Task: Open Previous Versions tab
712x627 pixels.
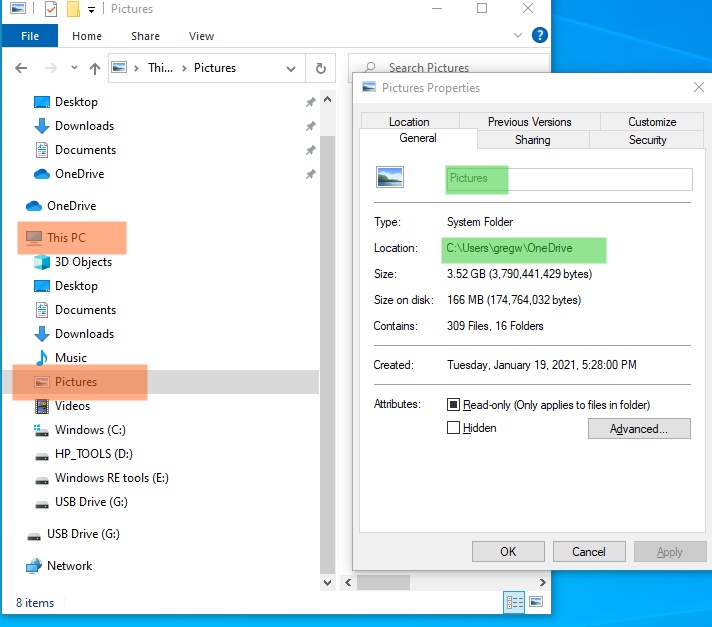Action: (x=529, y=122)
